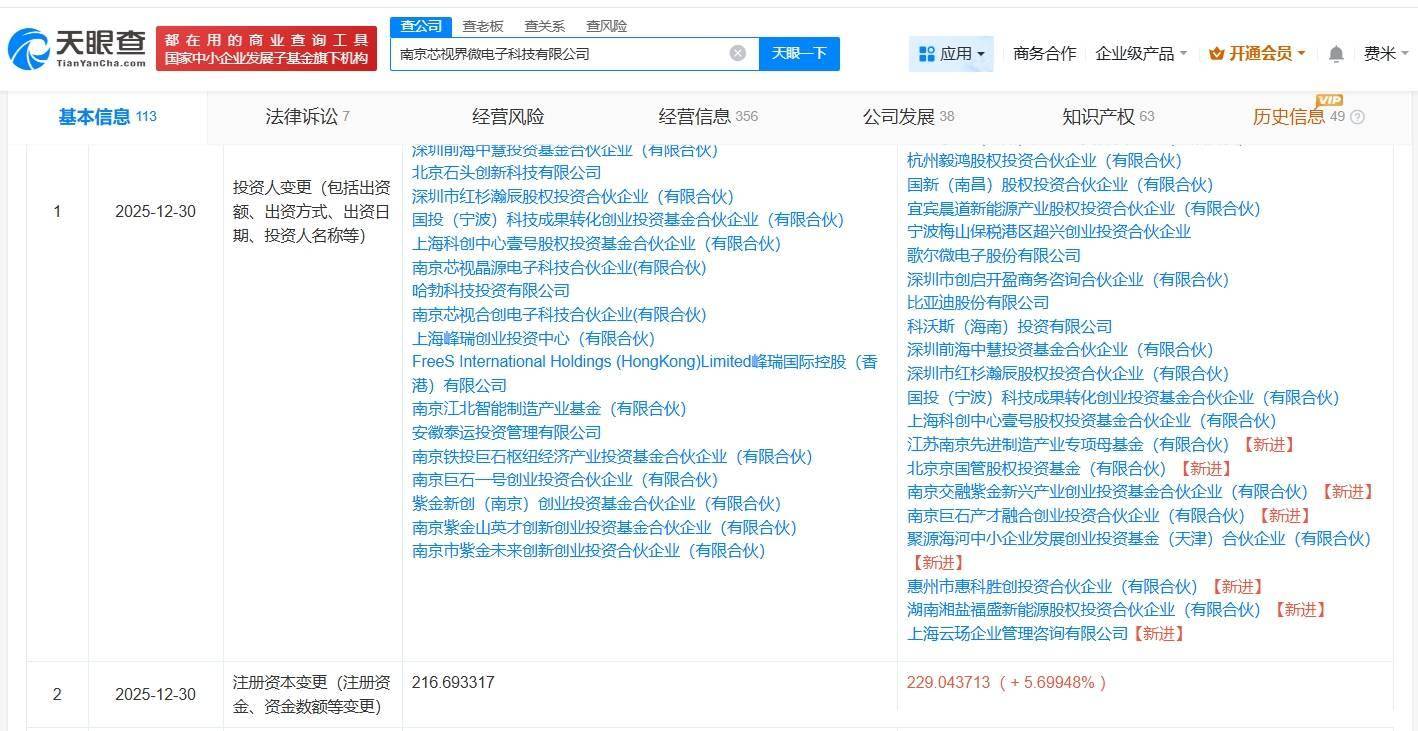Image resolution: width=1418 pixels, height=731 pixels.
Task: Click the 2025-12-30 date in row 1
Action: pos(155,212)
